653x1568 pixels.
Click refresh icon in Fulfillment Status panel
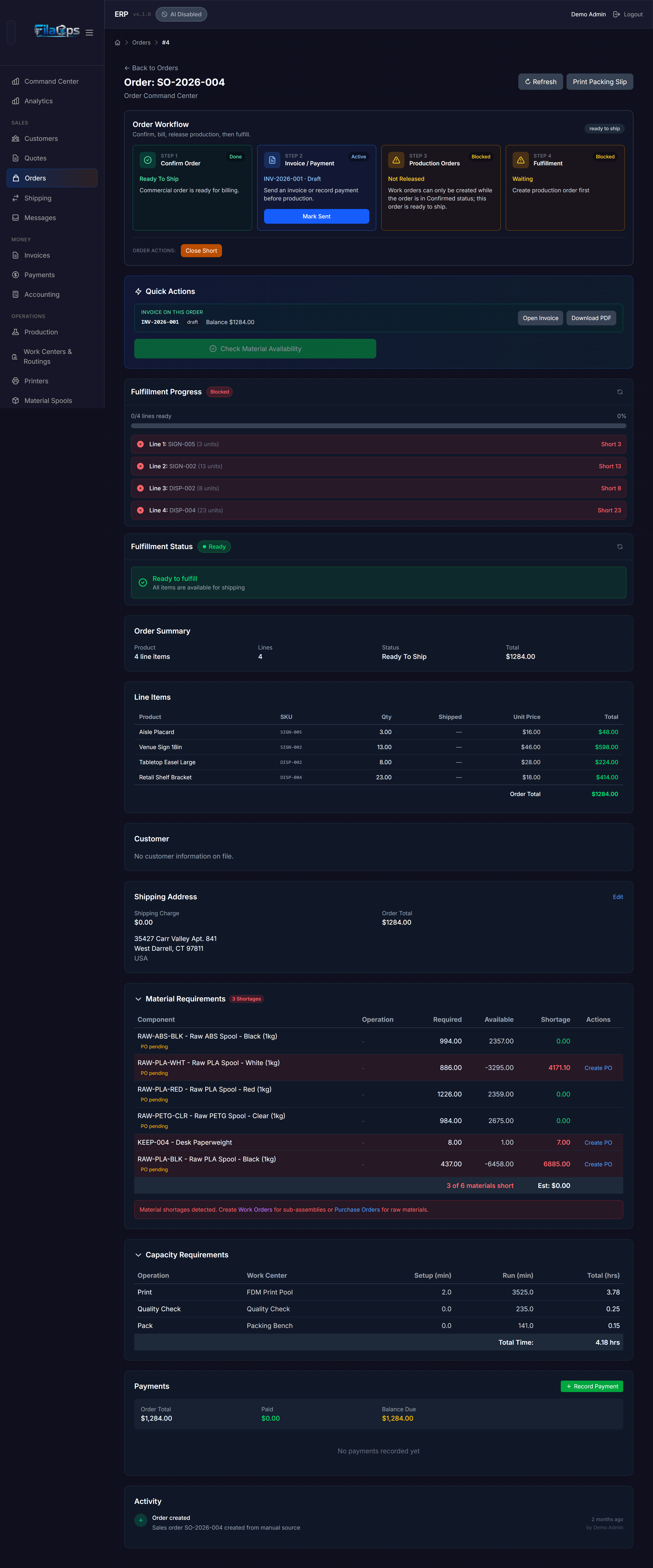coord(620,547)
